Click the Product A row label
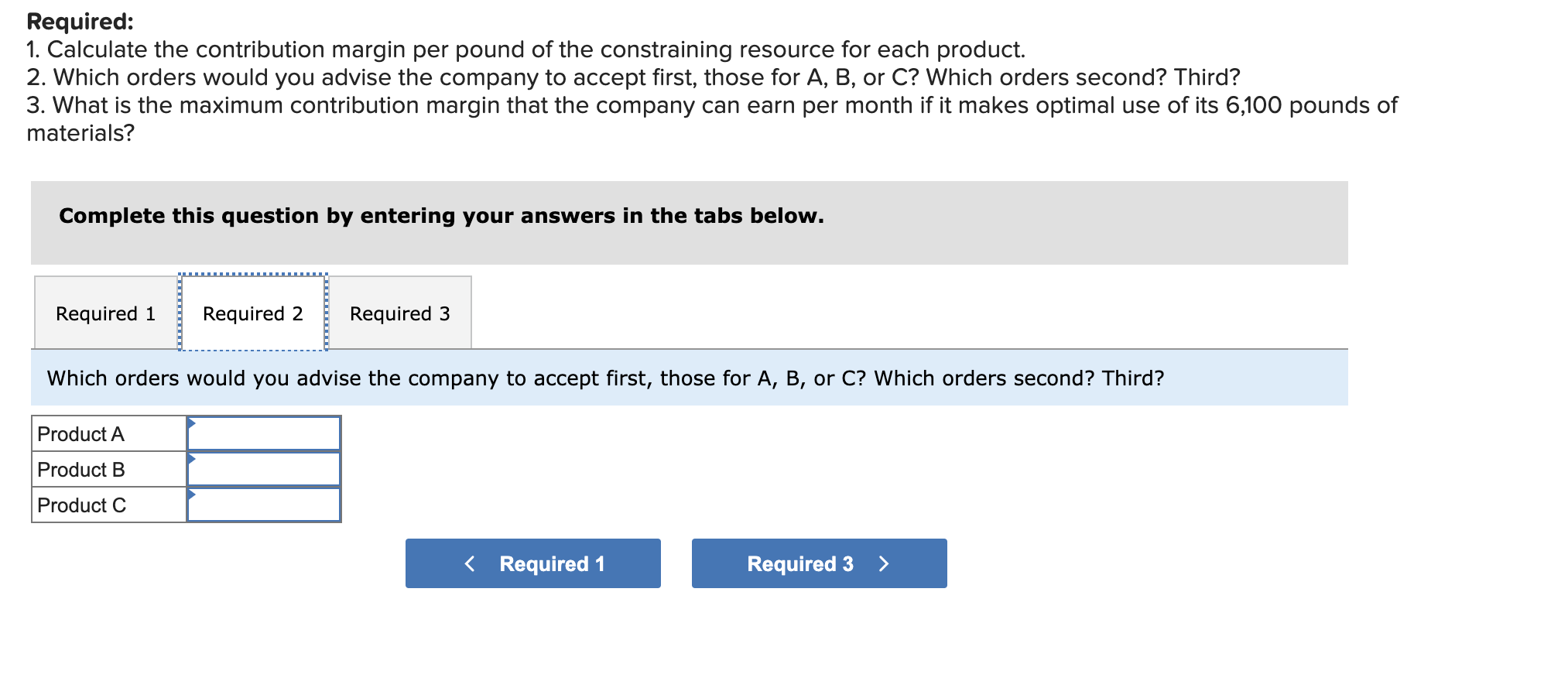 point(81,434)
